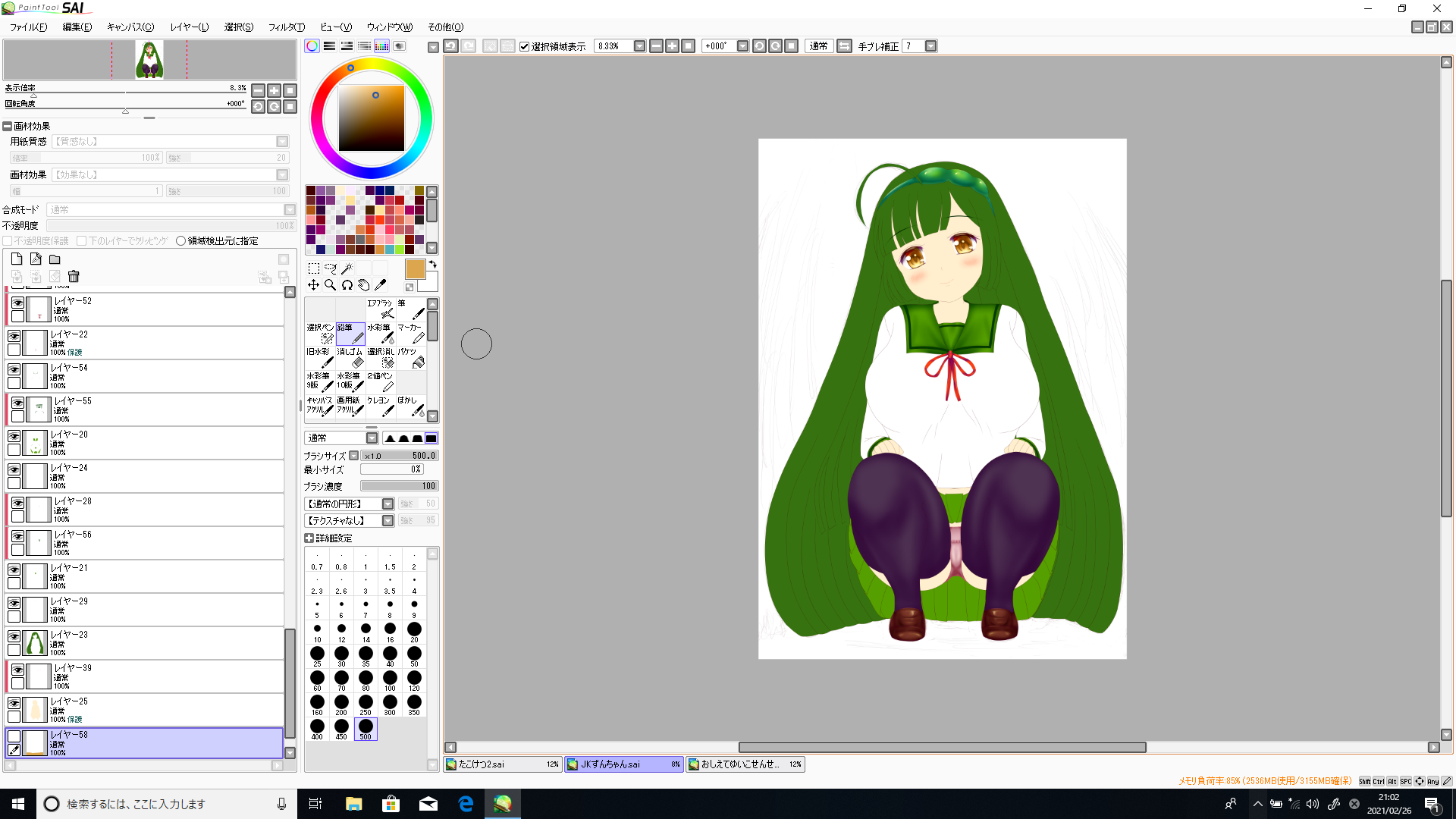Hide layer レイヤー54 with eye icon
This screenshot has height=819, width=1456.
click(14, 369)
